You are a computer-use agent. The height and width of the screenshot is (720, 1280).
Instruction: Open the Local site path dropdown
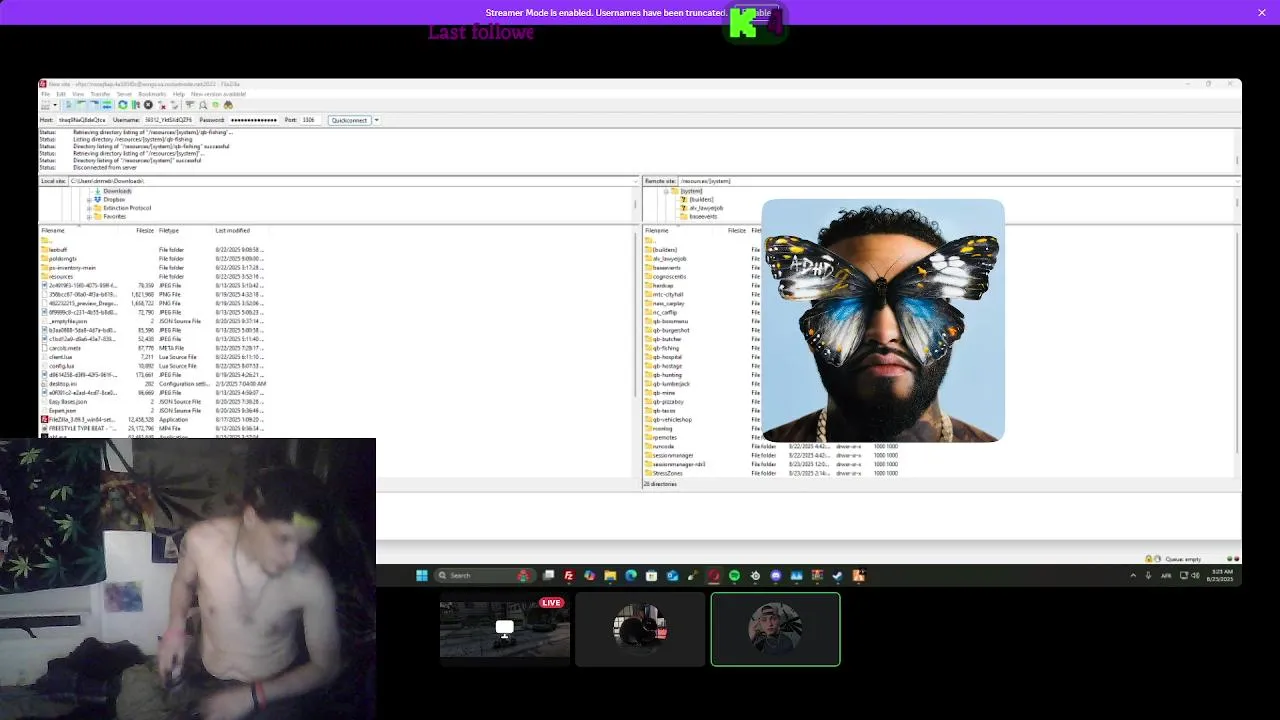[633, 181]
